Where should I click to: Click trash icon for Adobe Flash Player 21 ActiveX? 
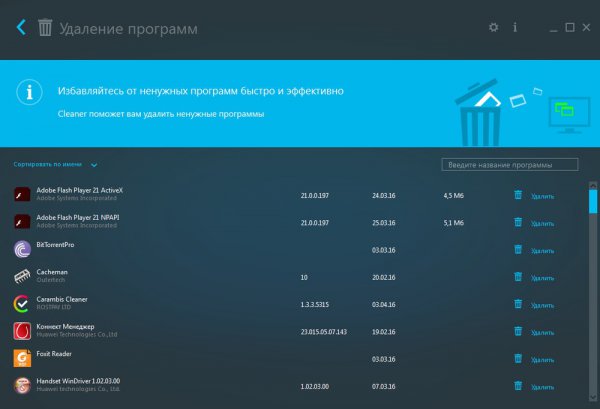point(518,195)
